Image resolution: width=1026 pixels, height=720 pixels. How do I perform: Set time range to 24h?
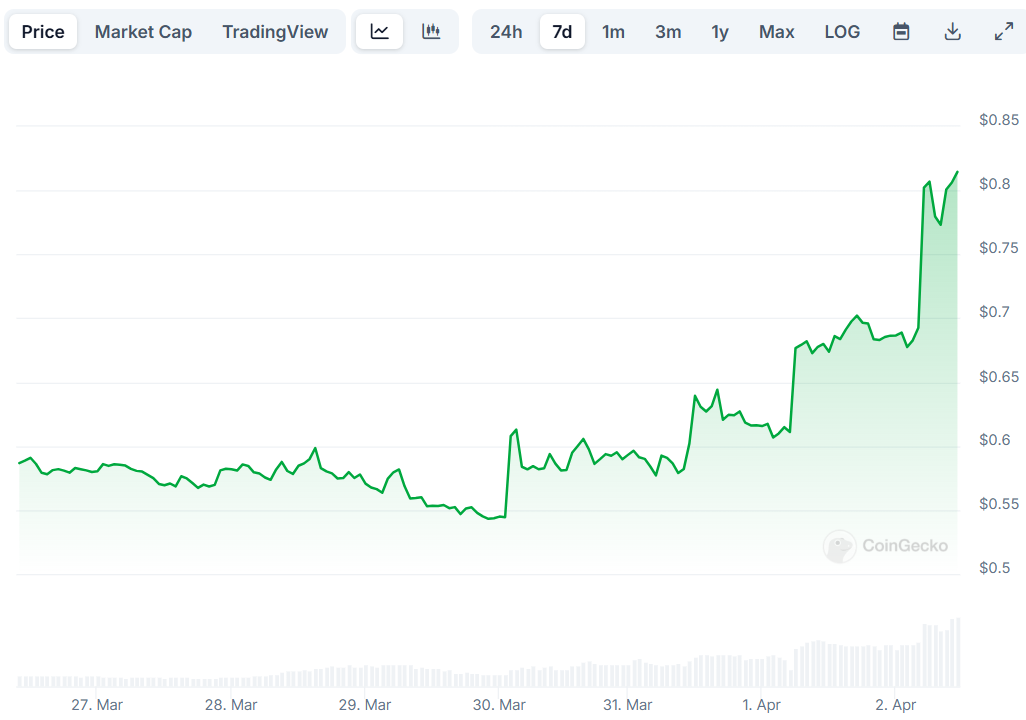click(x=506, y=31)
